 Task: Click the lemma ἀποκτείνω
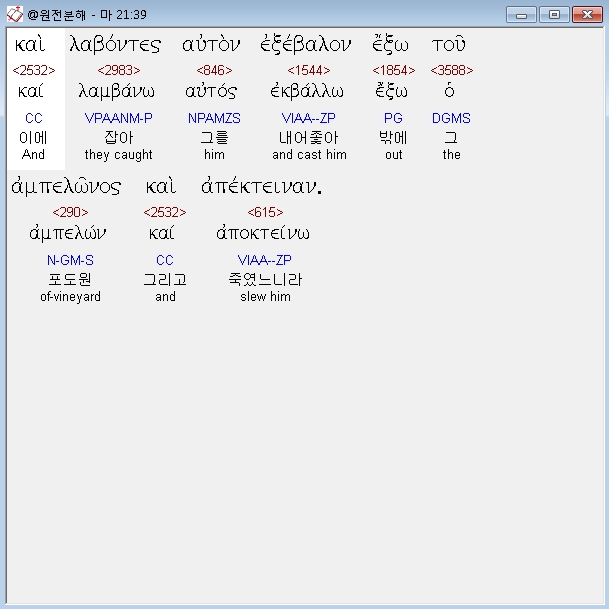click(263, 233)
